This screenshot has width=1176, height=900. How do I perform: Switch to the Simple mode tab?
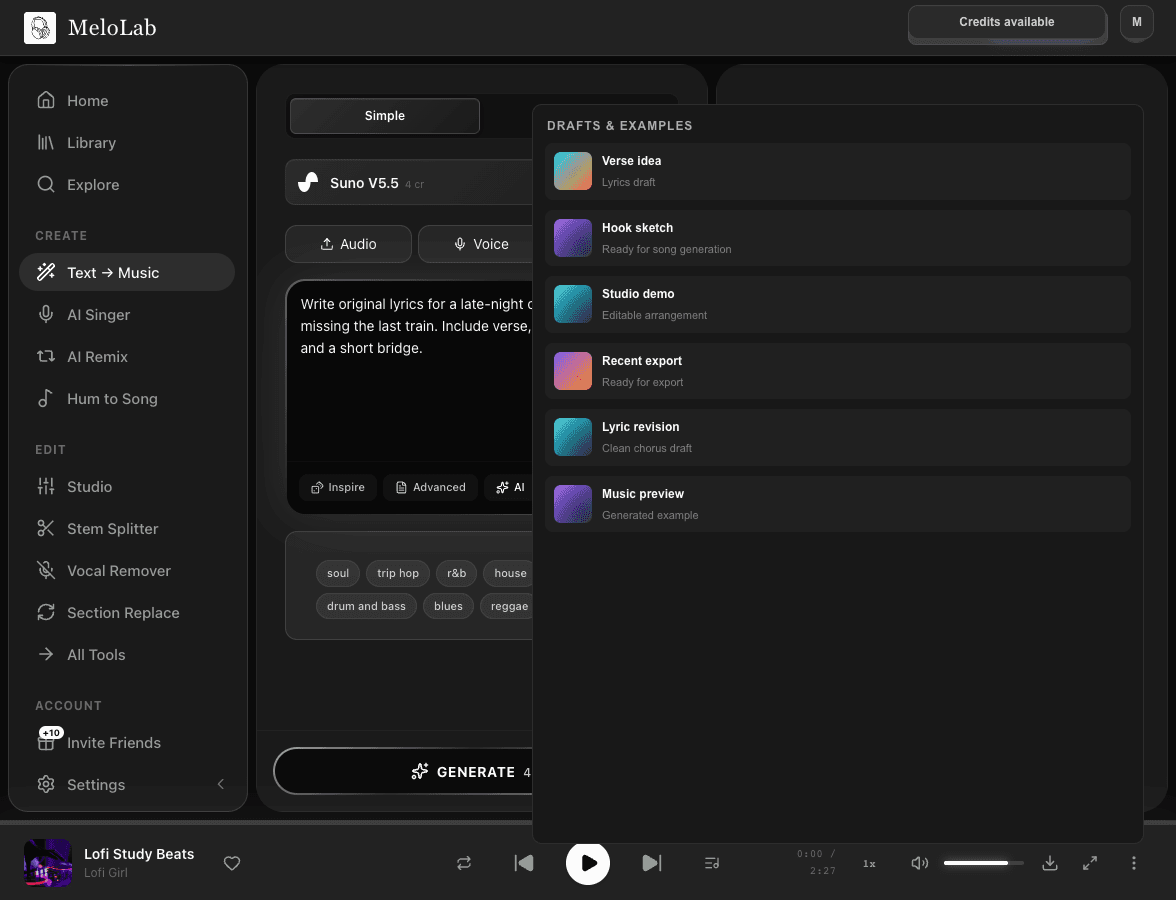pyautogui.click(x=385, y=116)
